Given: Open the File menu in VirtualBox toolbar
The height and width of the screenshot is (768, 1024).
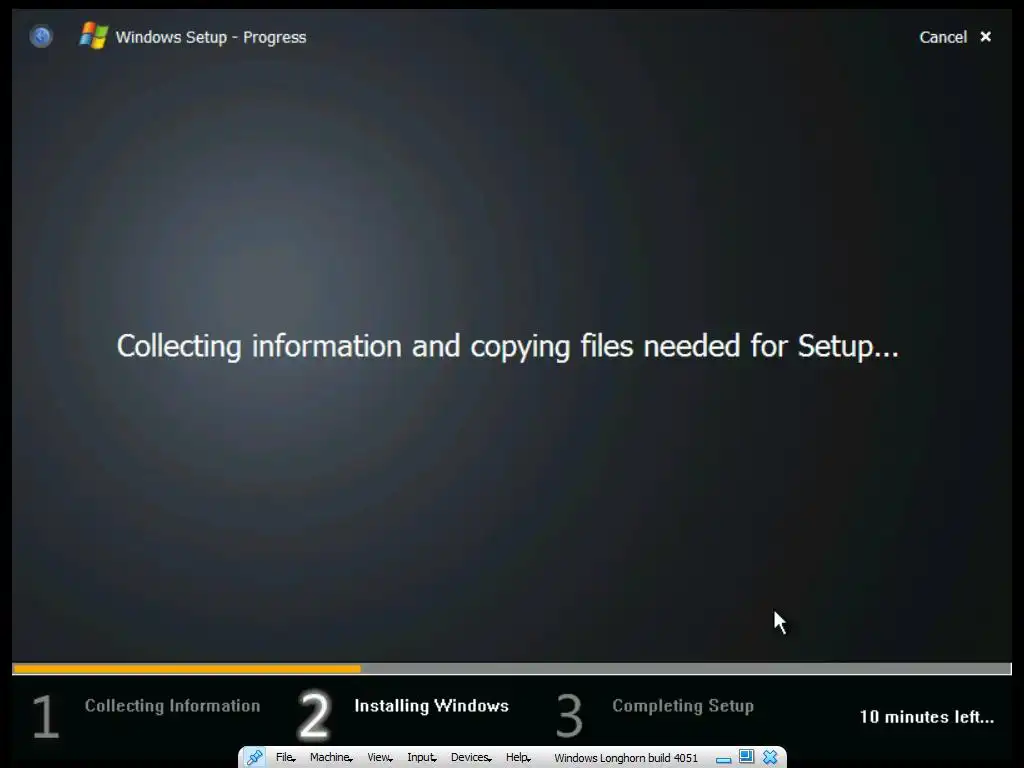Looking at the screenshot, I should pos(285,757).
